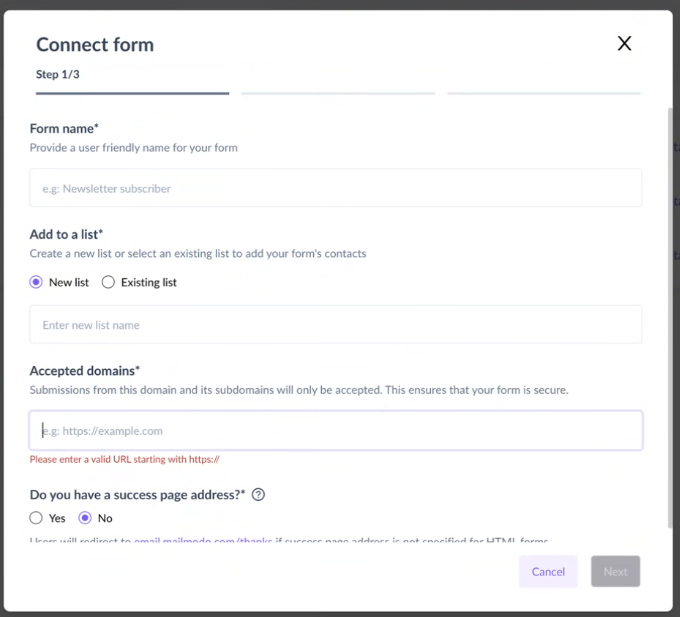Click the second step progress bar segment
The image size is (680, 617).
point(338,93)
